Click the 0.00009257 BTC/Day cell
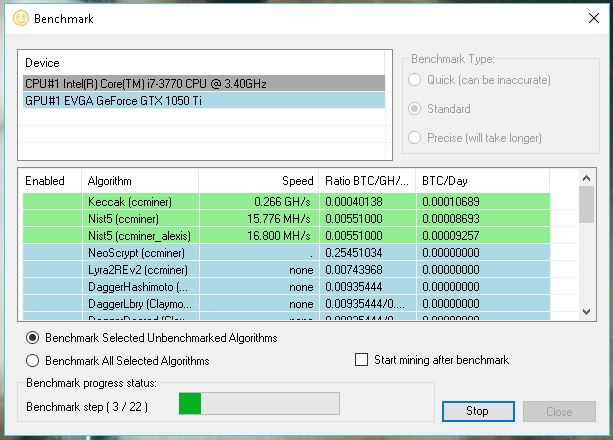 (483, 236)
